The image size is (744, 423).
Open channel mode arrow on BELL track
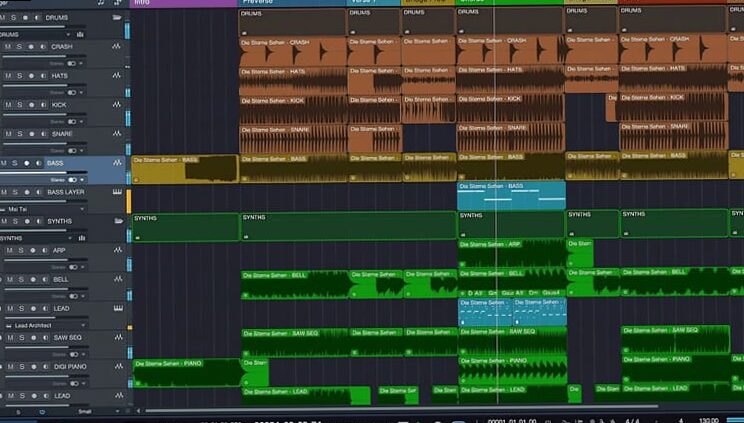[83, 296]
